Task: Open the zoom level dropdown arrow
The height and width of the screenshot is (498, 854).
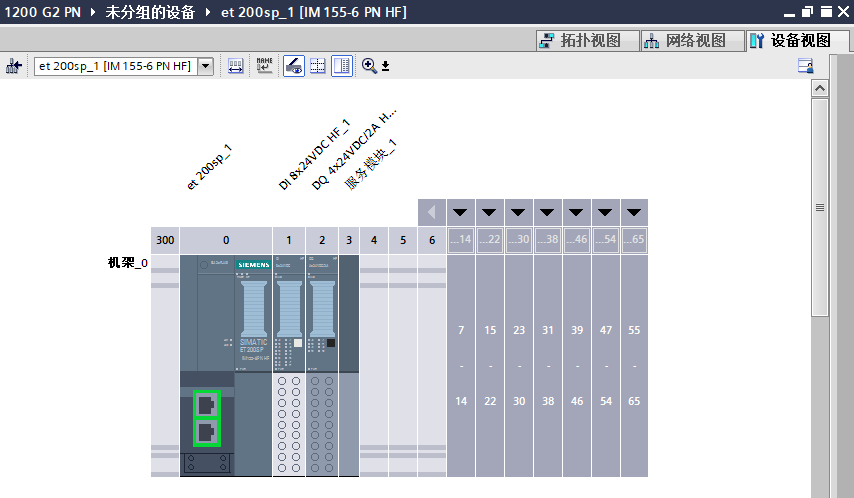Action: [386, 67]
